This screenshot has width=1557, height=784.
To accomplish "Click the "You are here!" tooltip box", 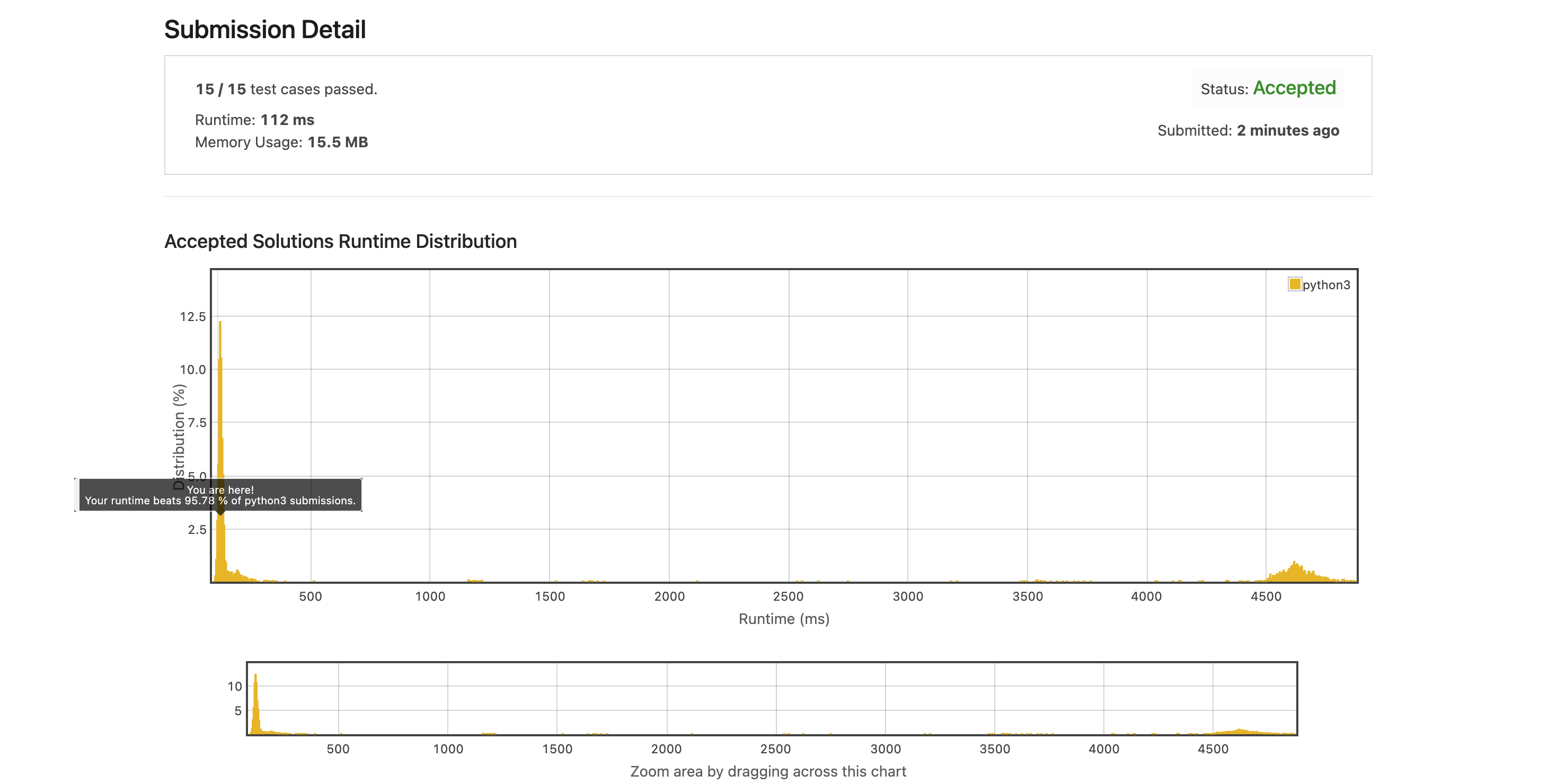I will pos(220,495).
